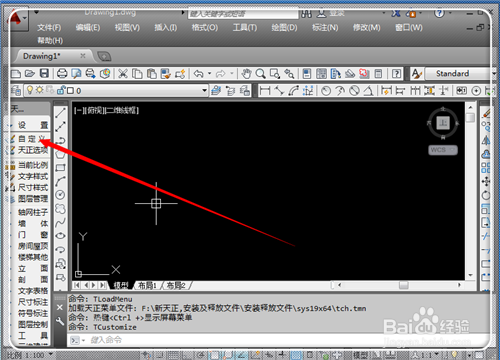
Task: Open the Undo history dropdown arrow
Action: pos(210,73)
